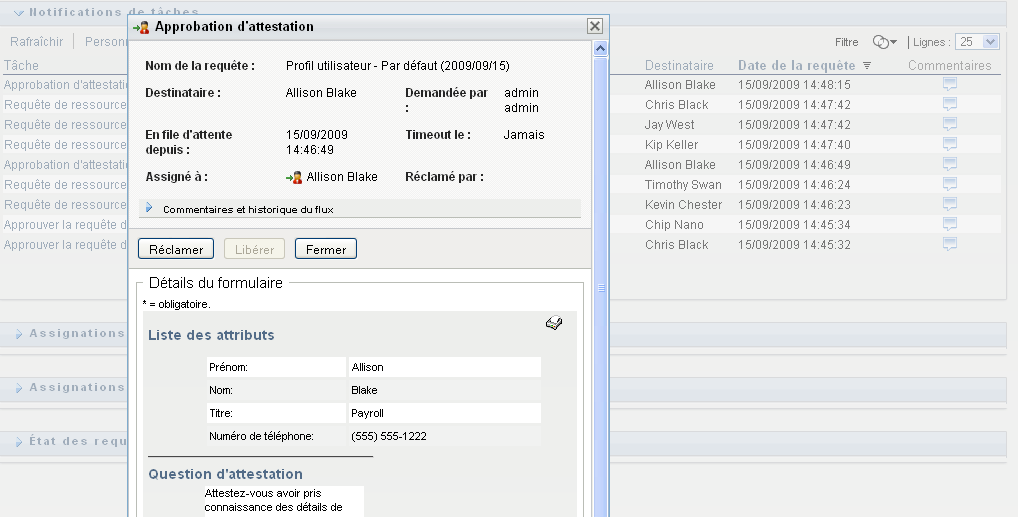Sort by the Tâche column header
1018x517 pixels.
[x=21, y=66]
